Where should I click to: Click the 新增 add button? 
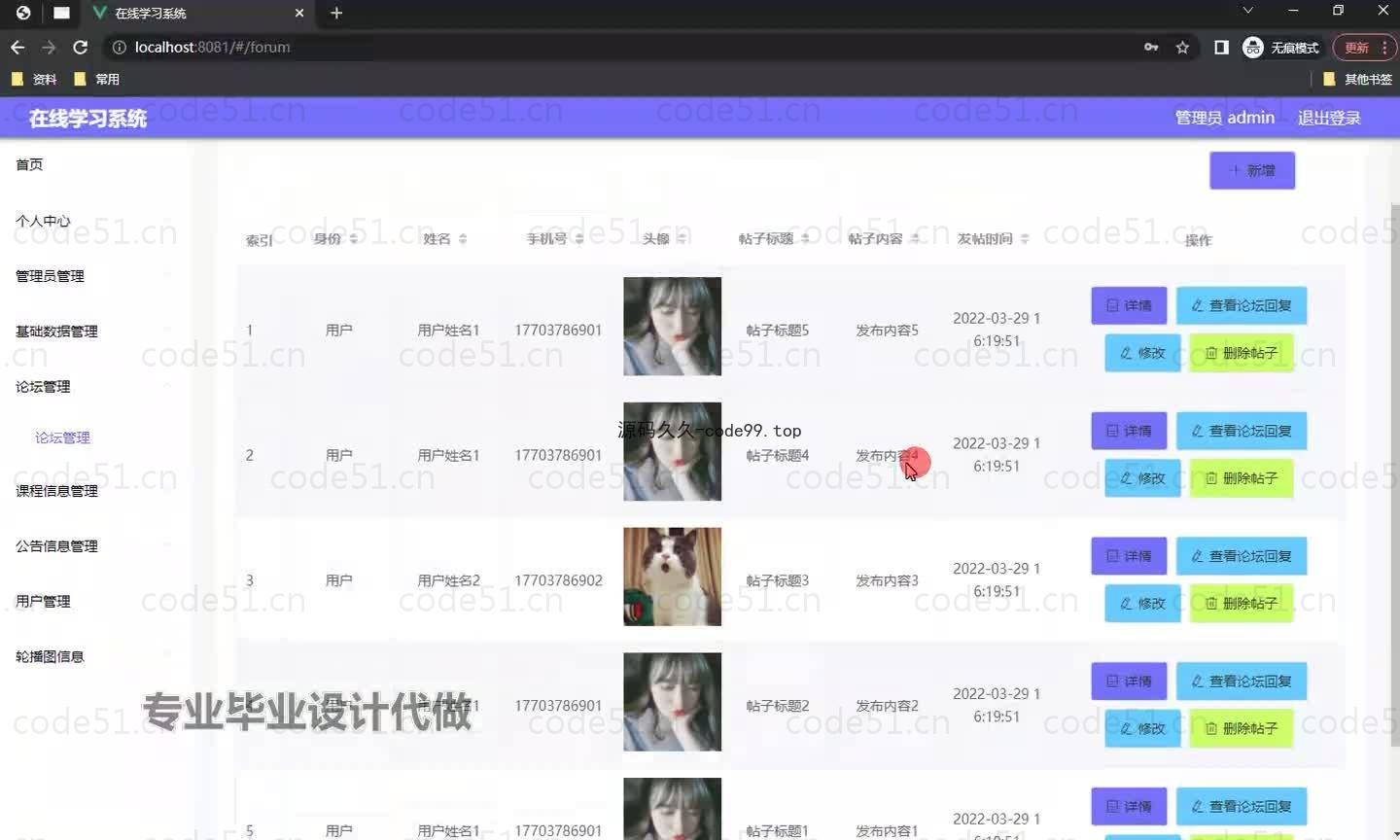click(x=1252, y=170)
